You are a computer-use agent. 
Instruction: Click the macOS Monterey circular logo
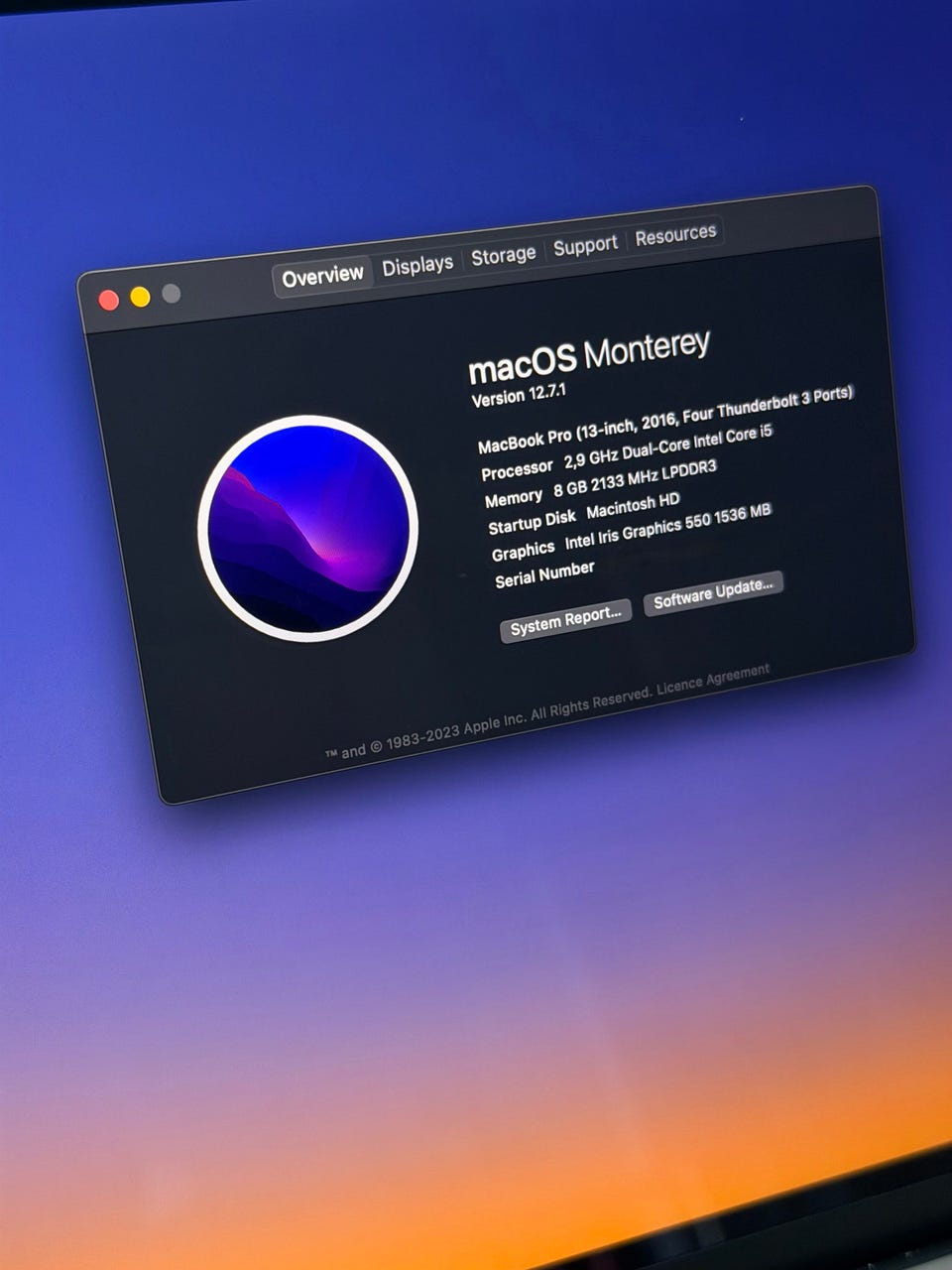(307, 528)
